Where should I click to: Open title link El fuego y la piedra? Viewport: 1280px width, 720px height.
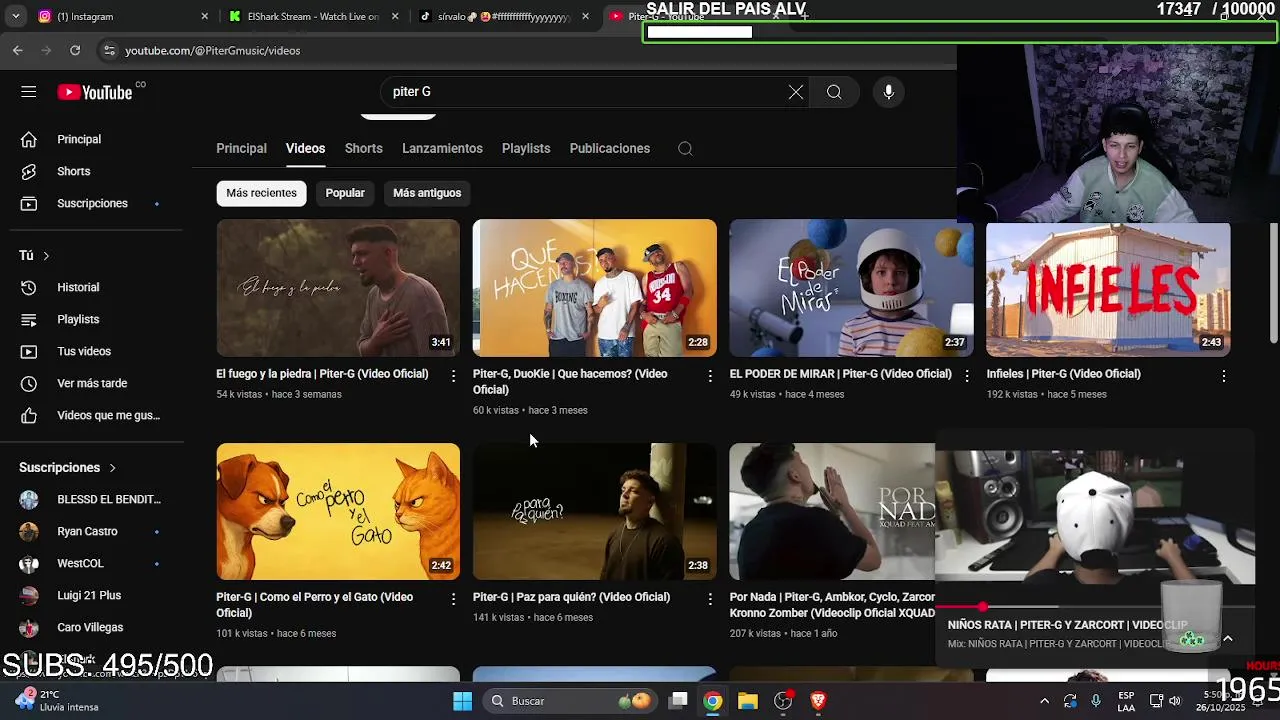[322, 374]
